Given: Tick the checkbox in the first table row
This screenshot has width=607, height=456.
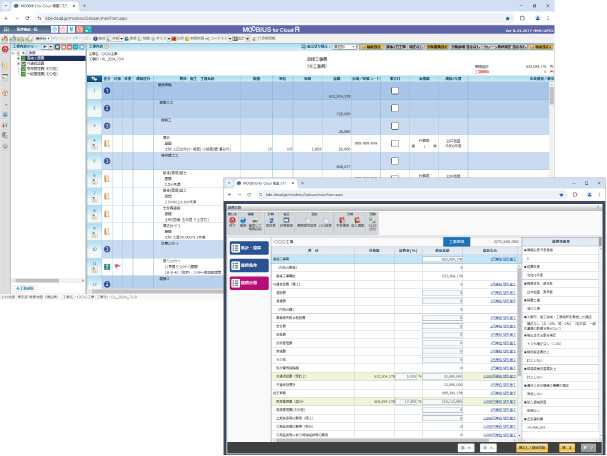Looking at the screenshot, I should (395, 92).
